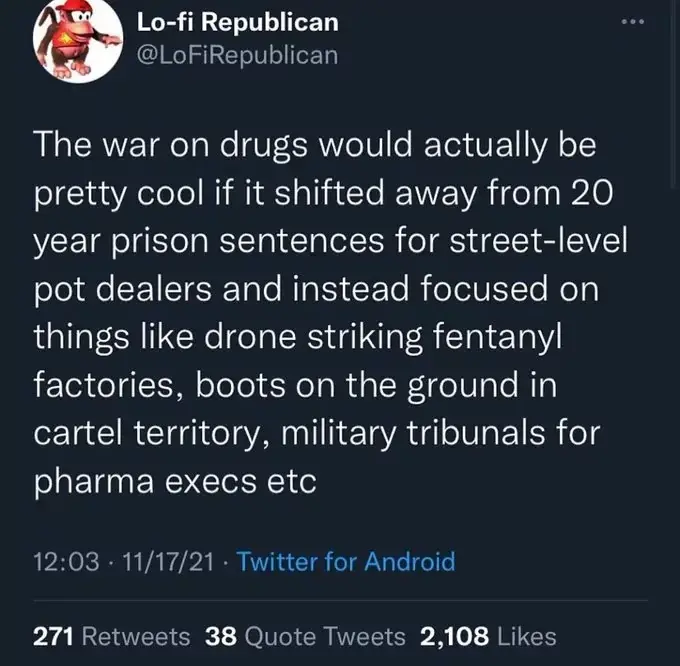Click the Twitter for Android source link
Viewport: 680px width, 666px height.
(346, 562)
